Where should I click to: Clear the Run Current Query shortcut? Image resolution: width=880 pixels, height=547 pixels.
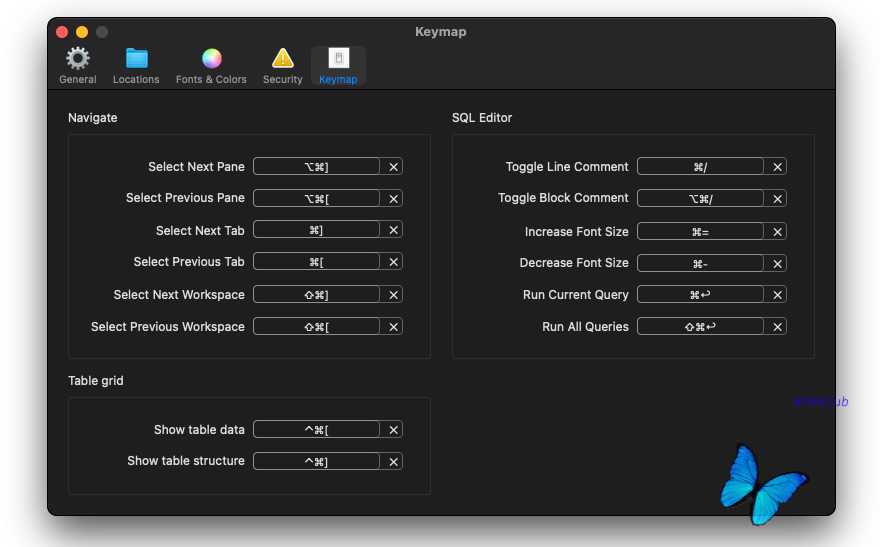pos(778,295)
